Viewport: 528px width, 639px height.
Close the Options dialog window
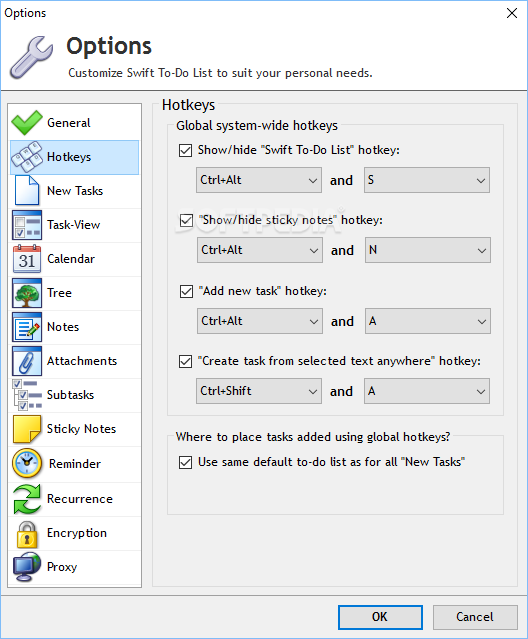(512, 13)
